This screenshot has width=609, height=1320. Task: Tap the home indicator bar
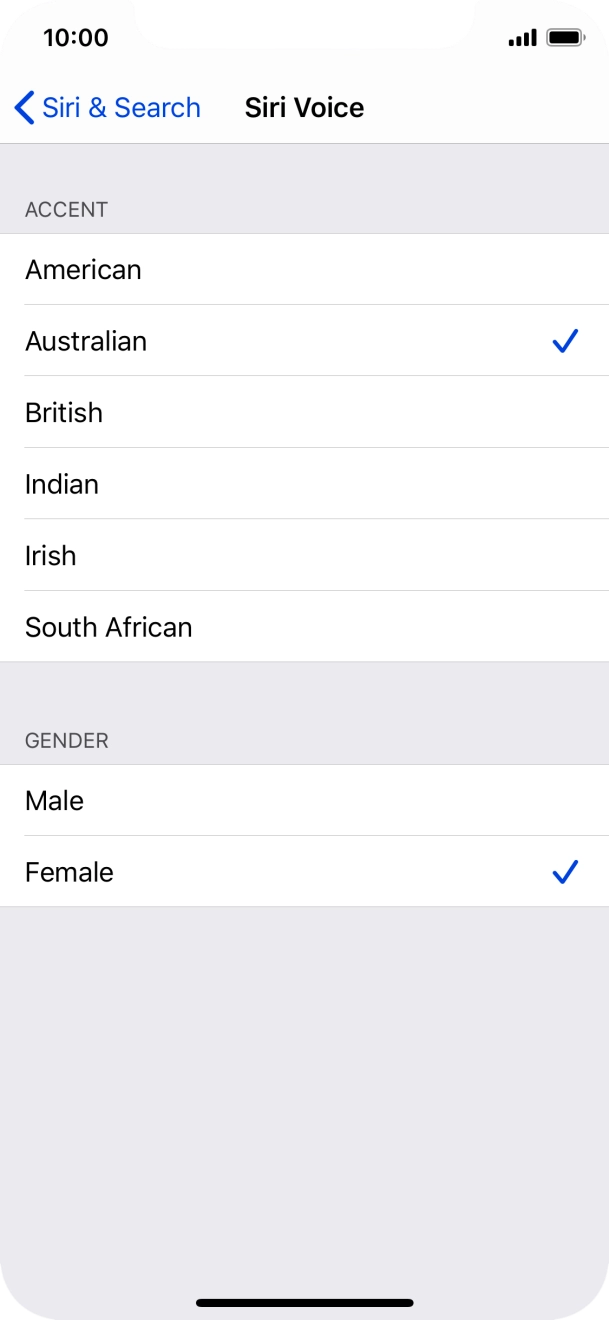[304, 1303]
